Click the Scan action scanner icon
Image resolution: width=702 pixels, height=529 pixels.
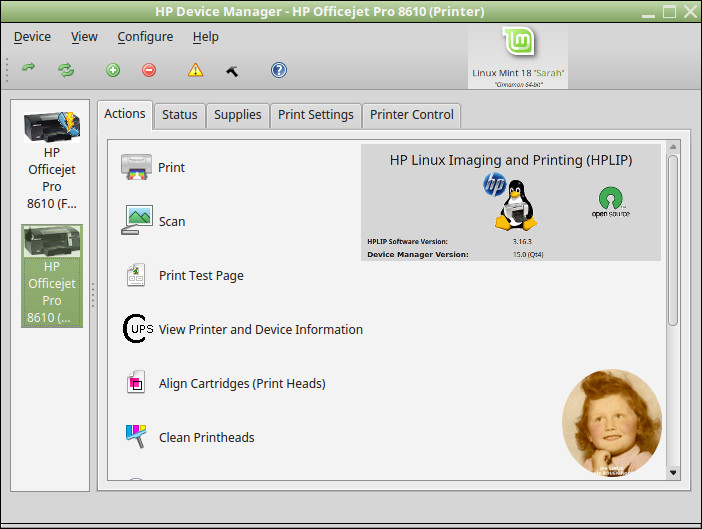tap(137, 220)
